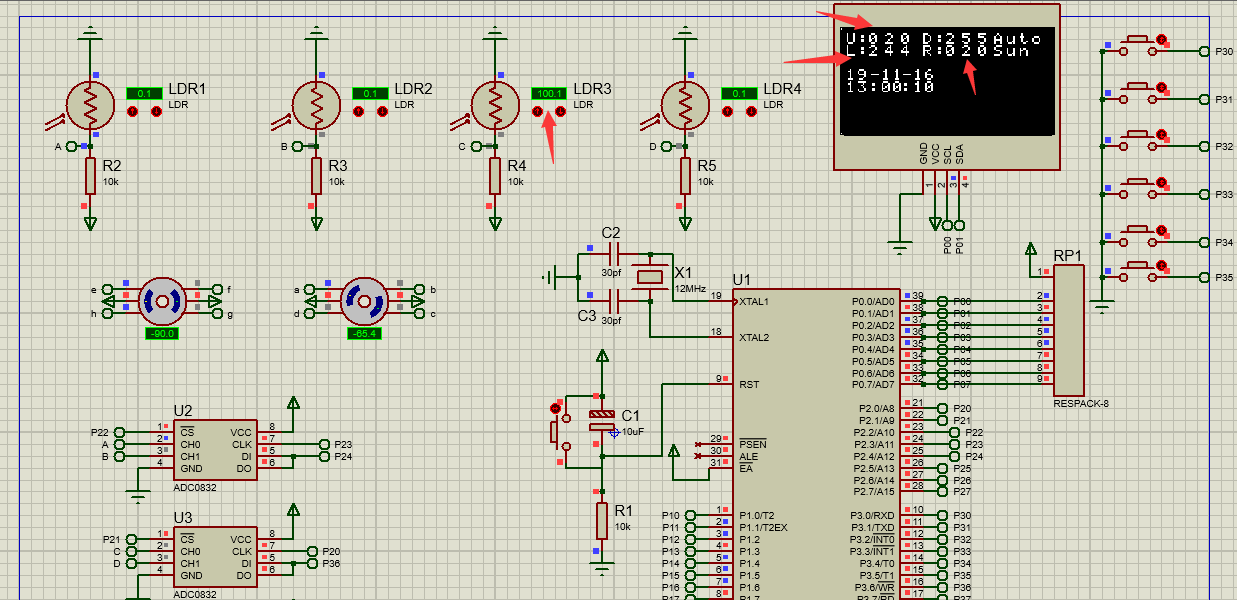
Task: Select the C1 electrolytic capacitor
Action: [601, 420]
